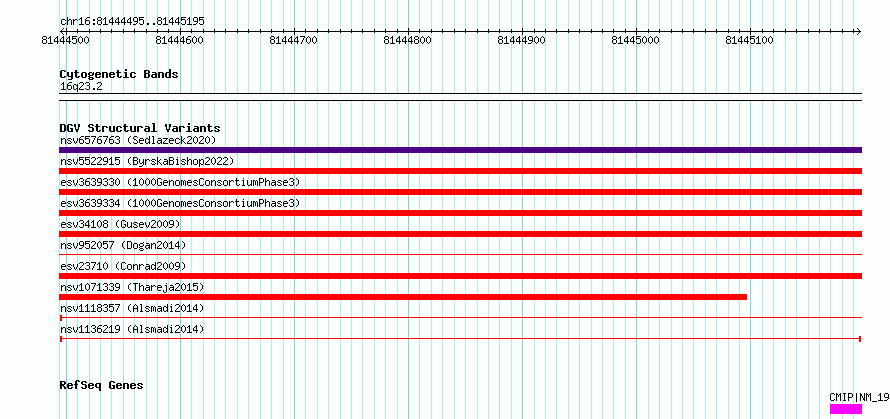Click ruler tick label 81445000
The width and height of the screenshot is (890, 419).
pyautogui.click(x=636, y=40)
